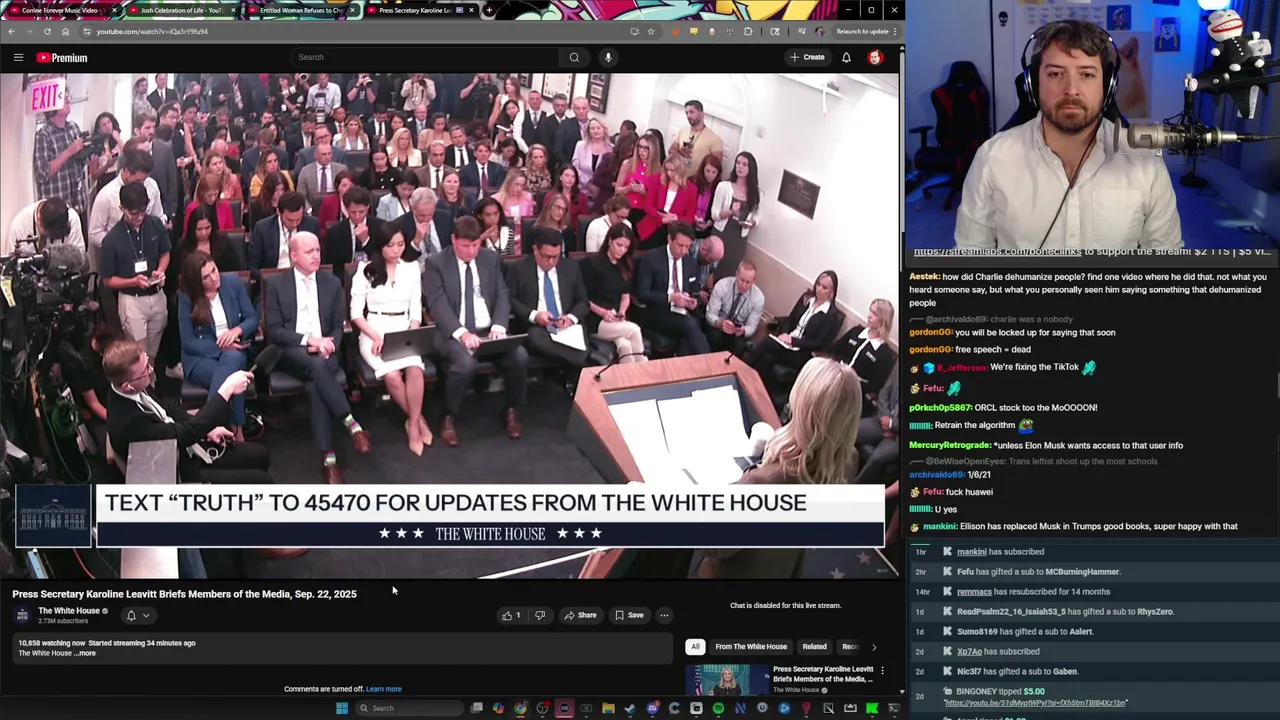The width and height of the screenshot is (1280, 720).
Task: Open site info icon in address bar
Action: coord(87,31)
